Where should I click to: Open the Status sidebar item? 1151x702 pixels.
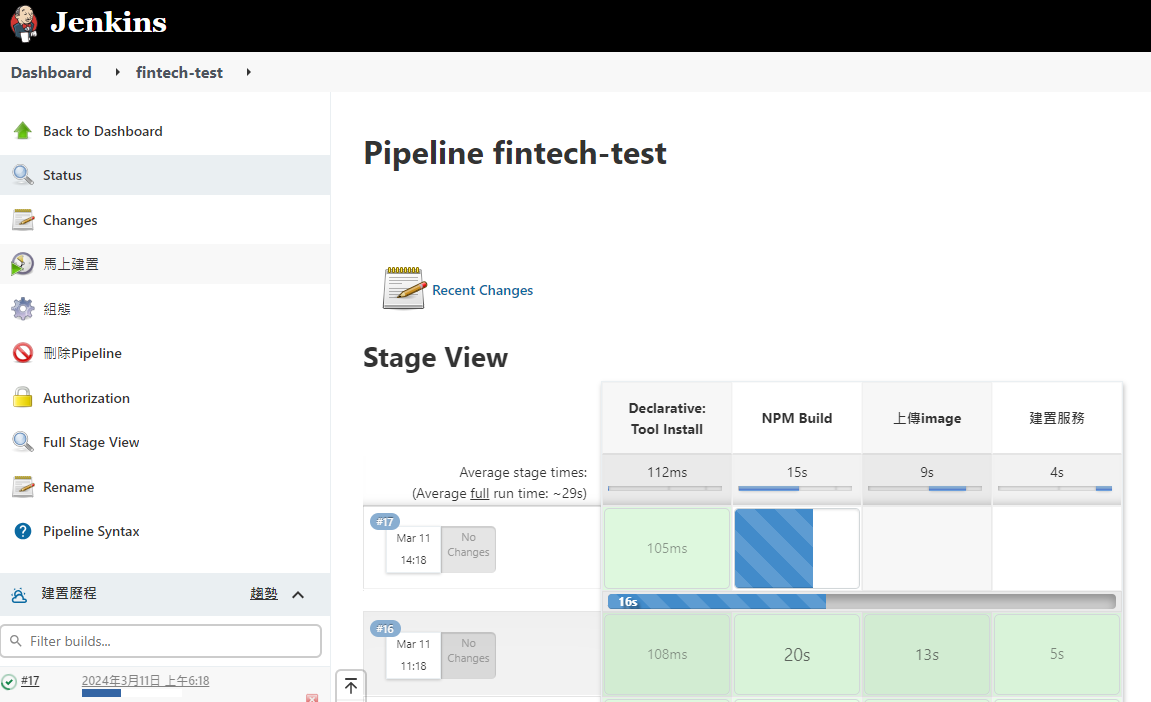[62, 175]
